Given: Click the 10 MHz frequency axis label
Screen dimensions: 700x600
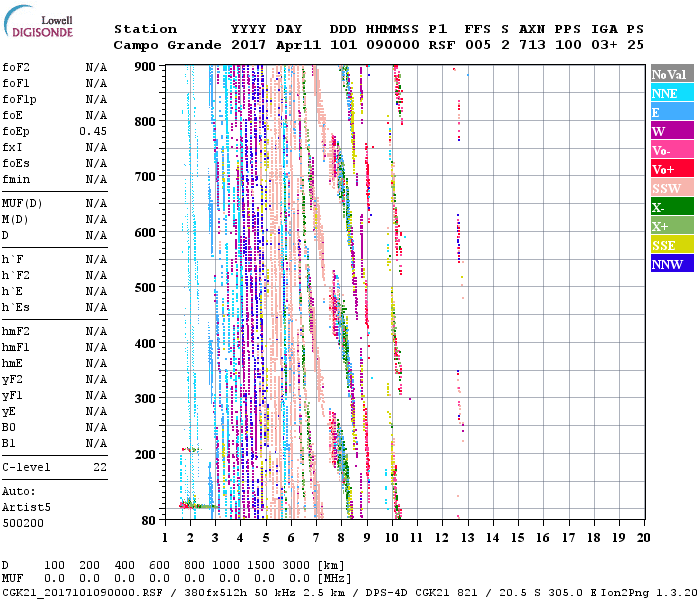Looking at the screenshot, I should click(x=392, y=538).
